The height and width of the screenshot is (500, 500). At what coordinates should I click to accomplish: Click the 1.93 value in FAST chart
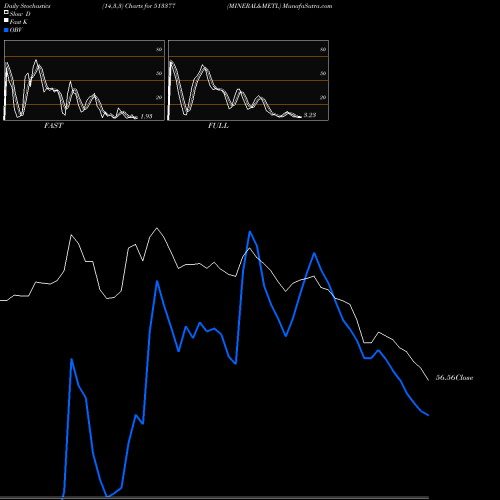[146, 116]
